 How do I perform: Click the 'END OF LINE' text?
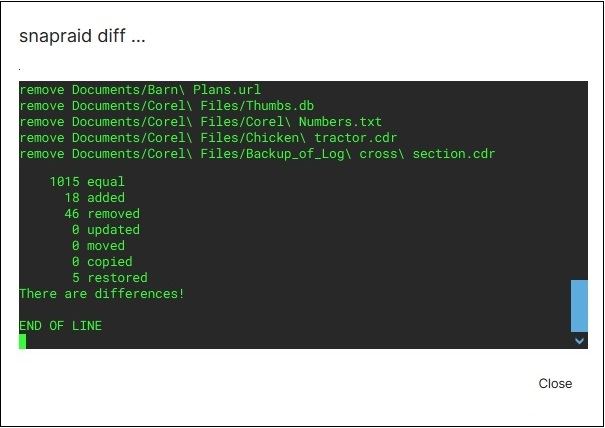[60, 326]
